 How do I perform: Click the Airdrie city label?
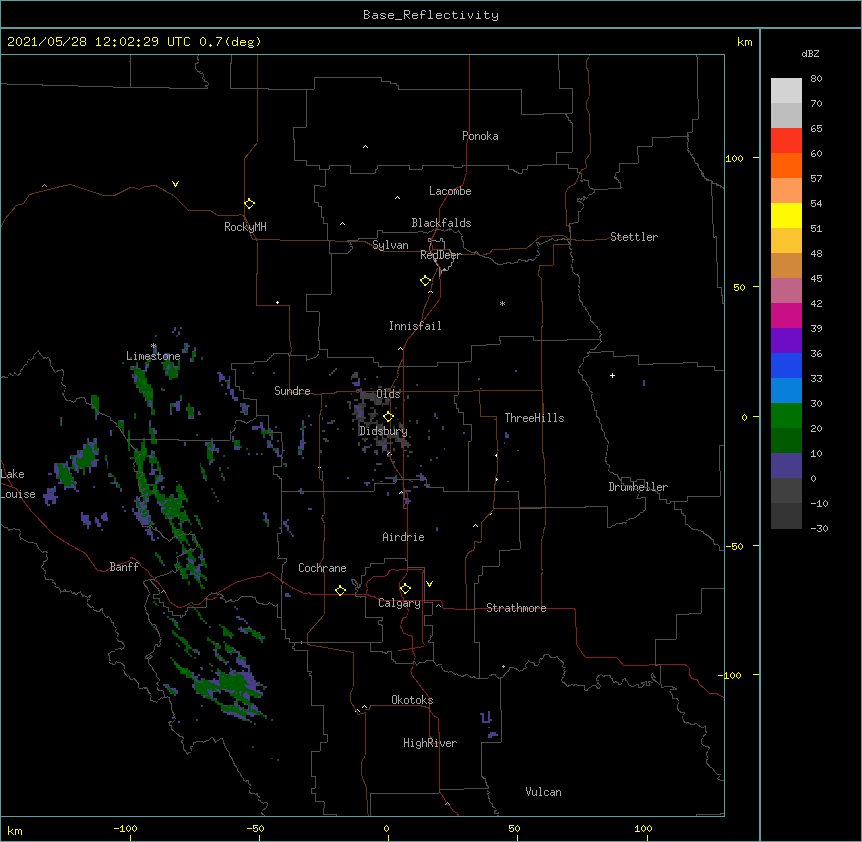pos(404,537)
